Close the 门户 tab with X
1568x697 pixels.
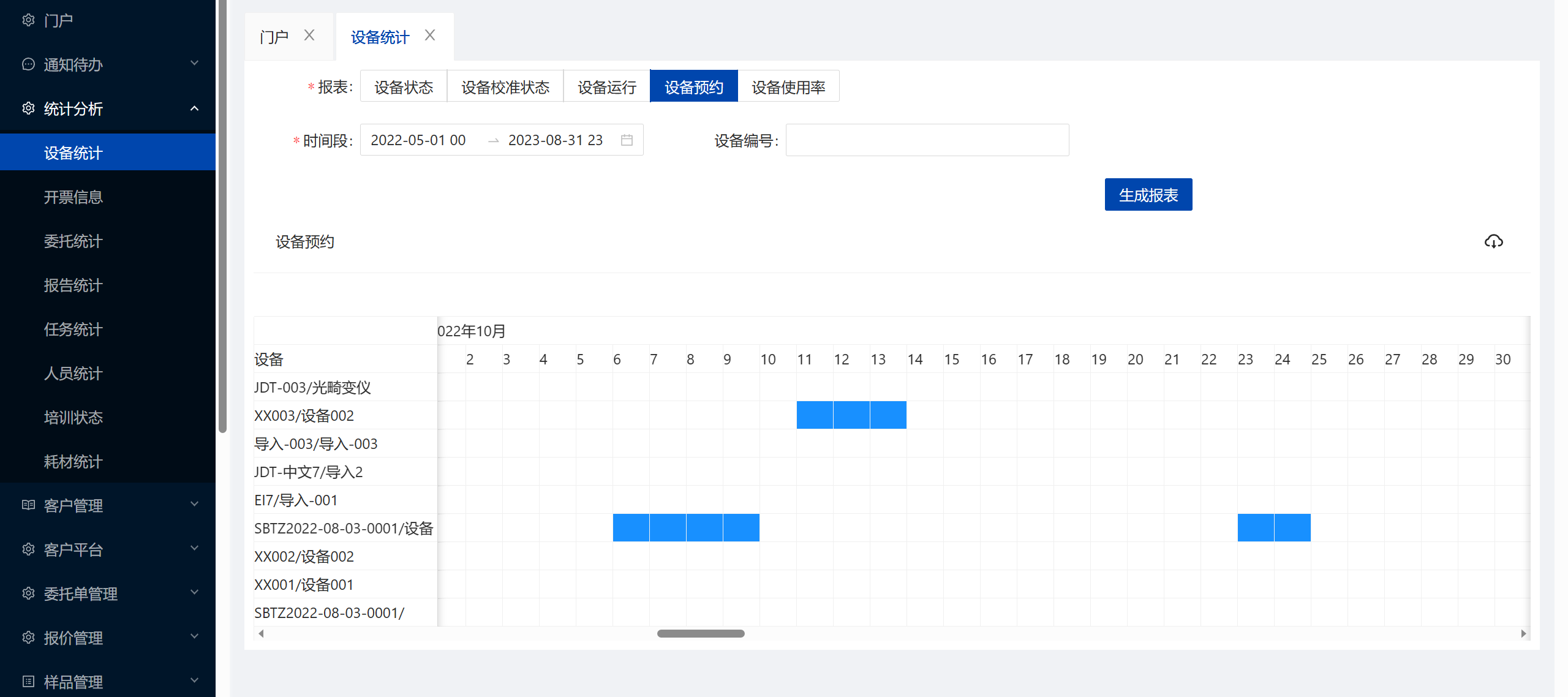[x=309, y=36]
